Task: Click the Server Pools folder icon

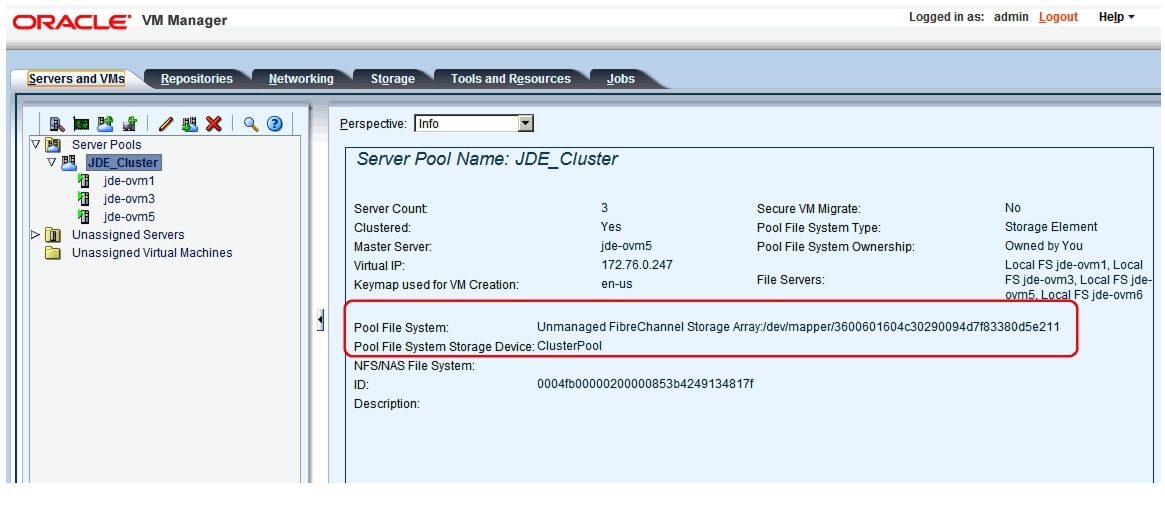Action: (x=53, y=144)
